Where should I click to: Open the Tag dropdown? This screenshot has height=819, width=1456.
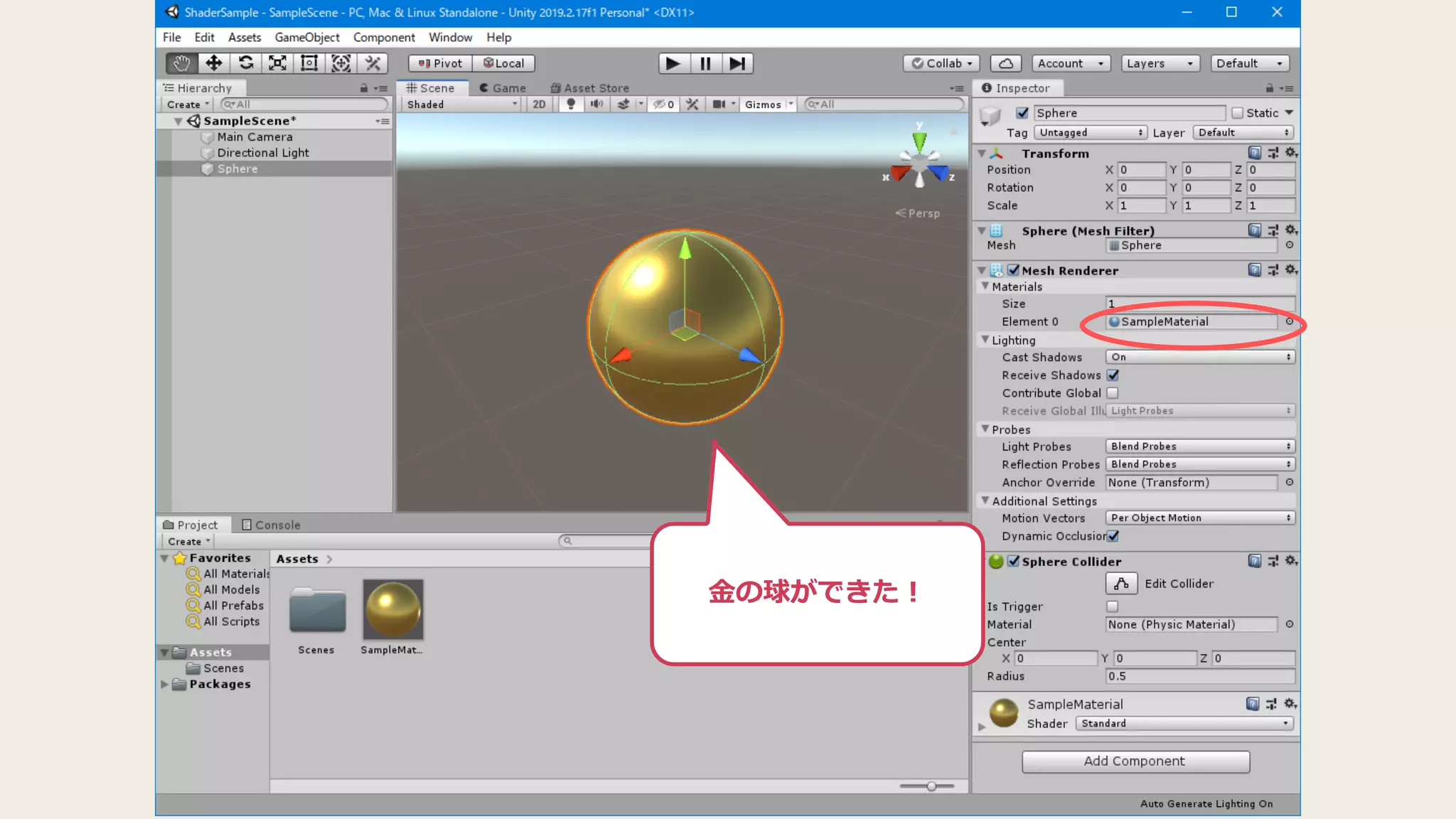tap(1090, 132)
